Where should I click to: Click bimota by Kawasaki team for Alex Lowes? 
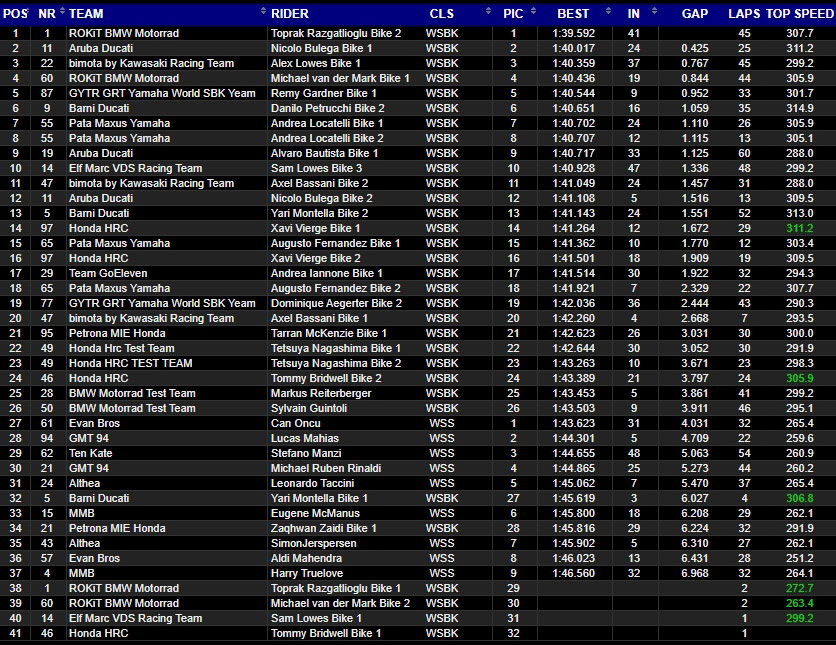click(x=151, y=63)
